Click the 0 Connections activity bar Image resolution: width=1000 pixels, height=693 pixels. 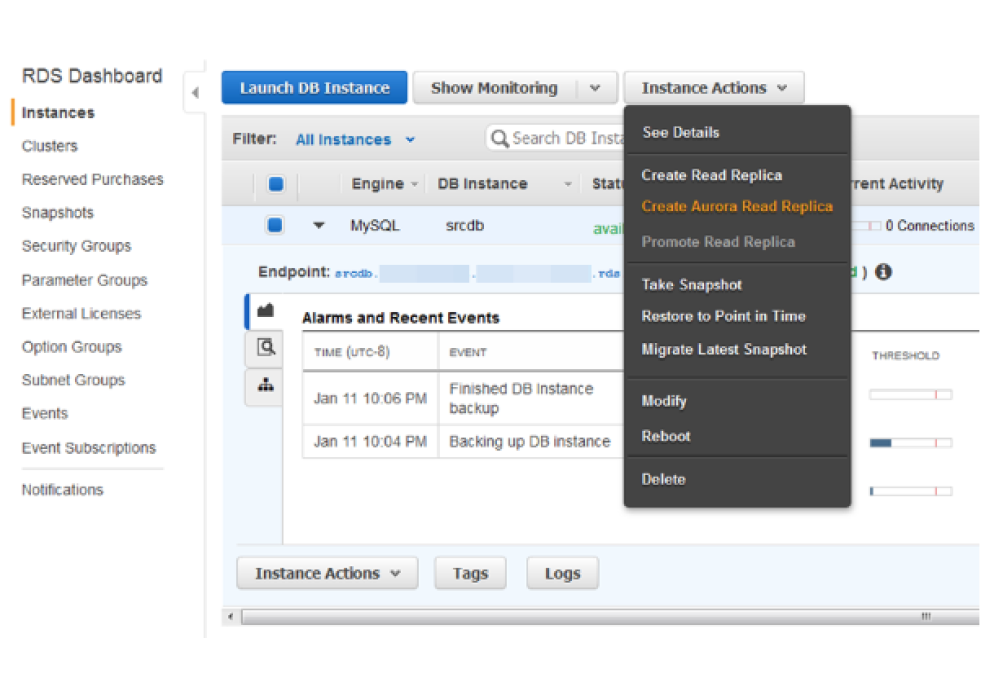click(866, 226)
